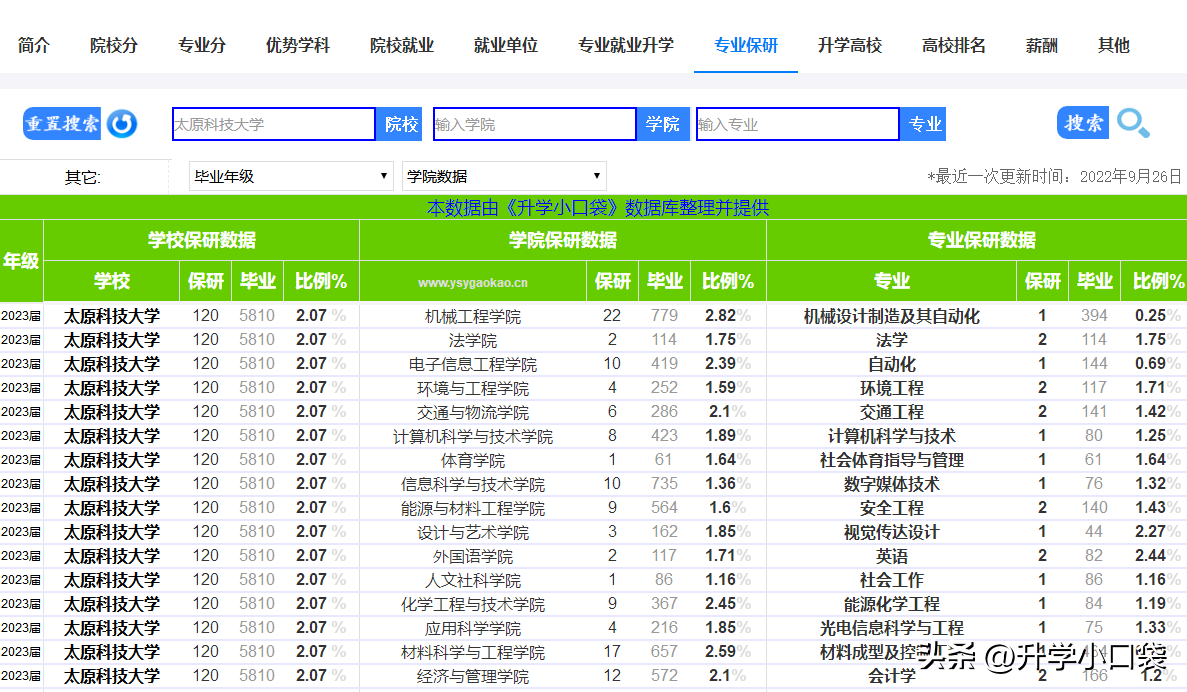
Task: Click the 信息科学与技术学院 cell
Action: [472, 485]
